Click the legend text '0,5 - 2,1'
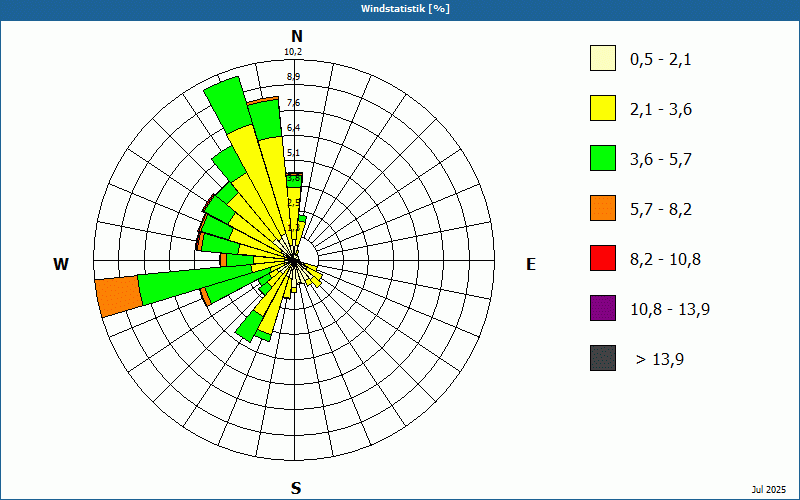The image size is (800, 500). tap(661, 60)
